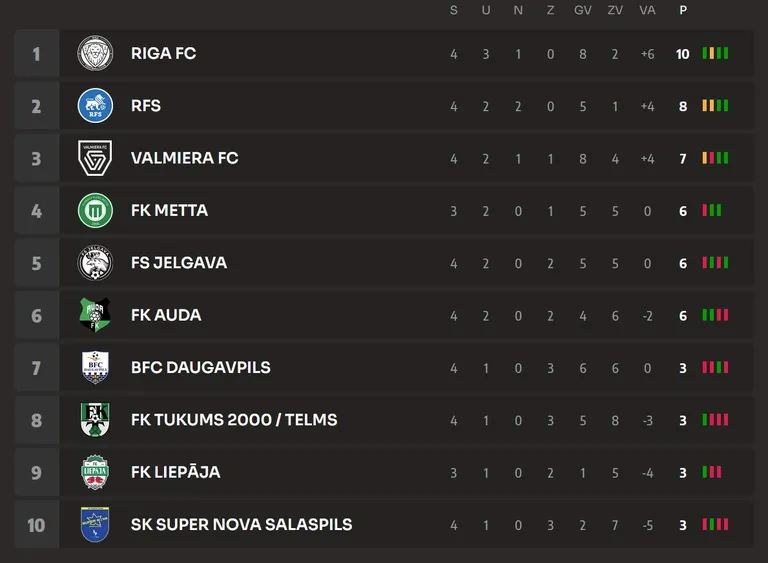768x563 pixels.
Task: Sort by the GV goals scored header
Action: tap(583, 10)
